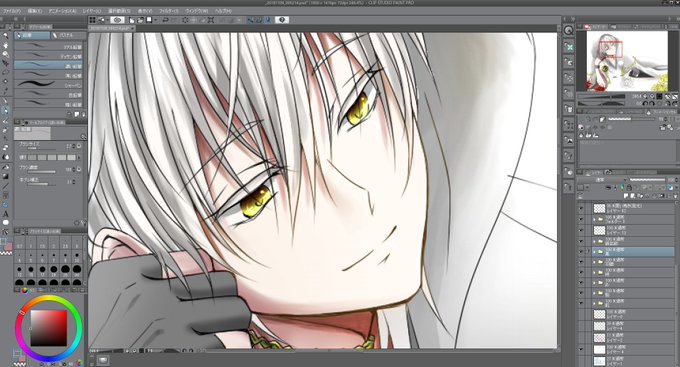Click the brush size value field
680x367 pixels.
click(69, 146)
